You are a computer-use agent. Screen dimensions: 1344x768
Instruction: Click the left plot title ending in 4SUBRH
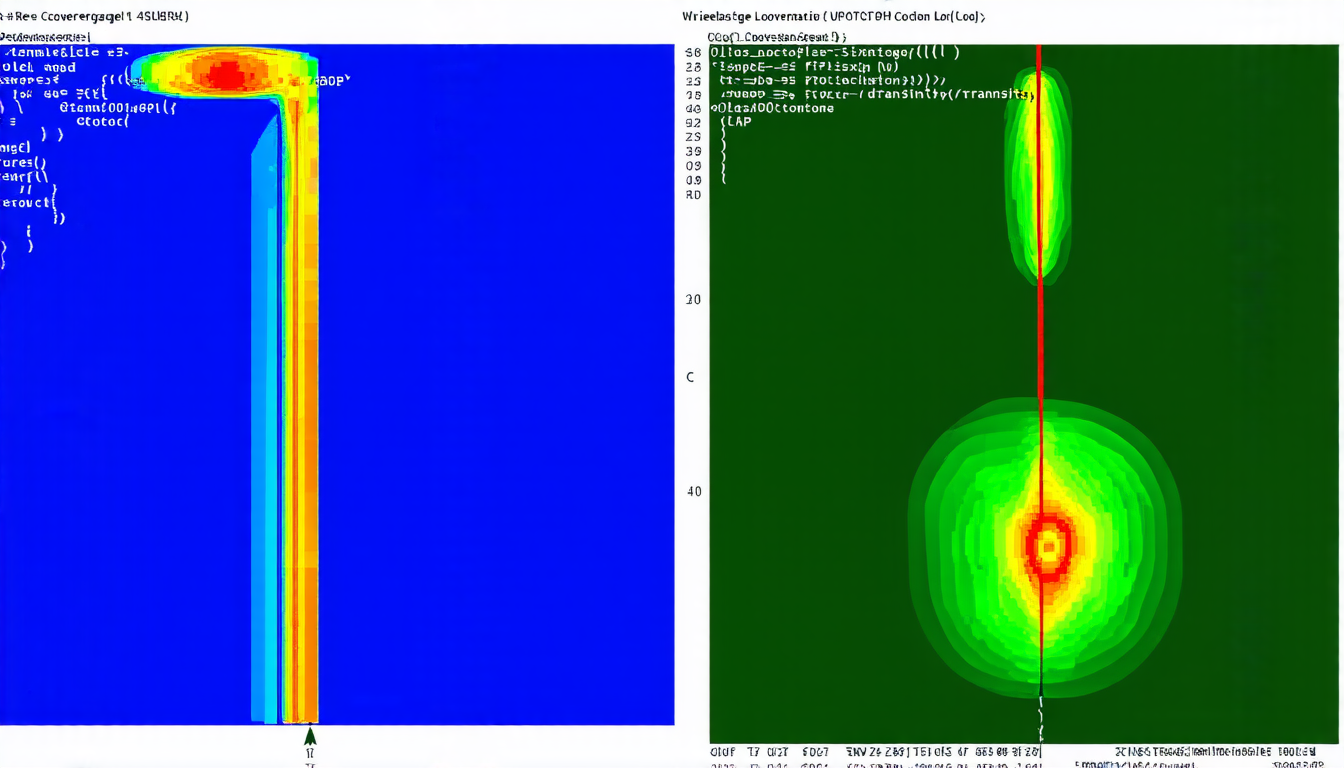click(x=95, y=16)
